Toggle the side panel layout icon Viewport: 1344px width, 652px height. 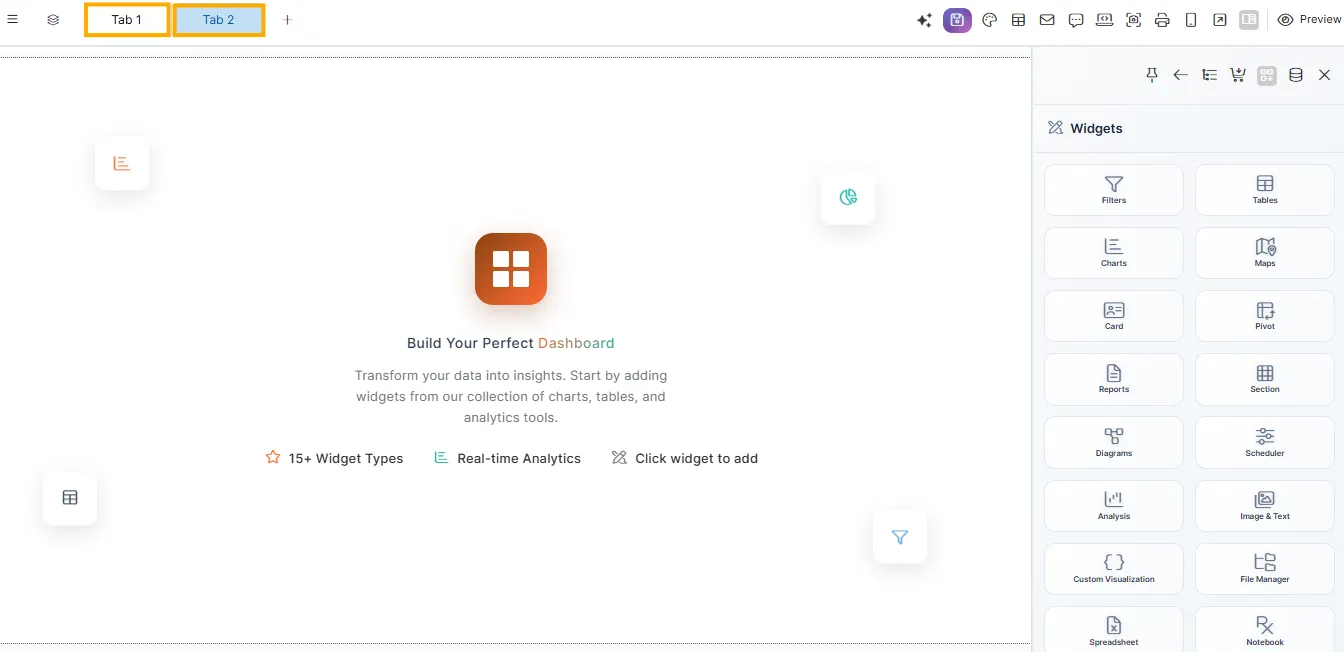click(x=1248, y=20)
